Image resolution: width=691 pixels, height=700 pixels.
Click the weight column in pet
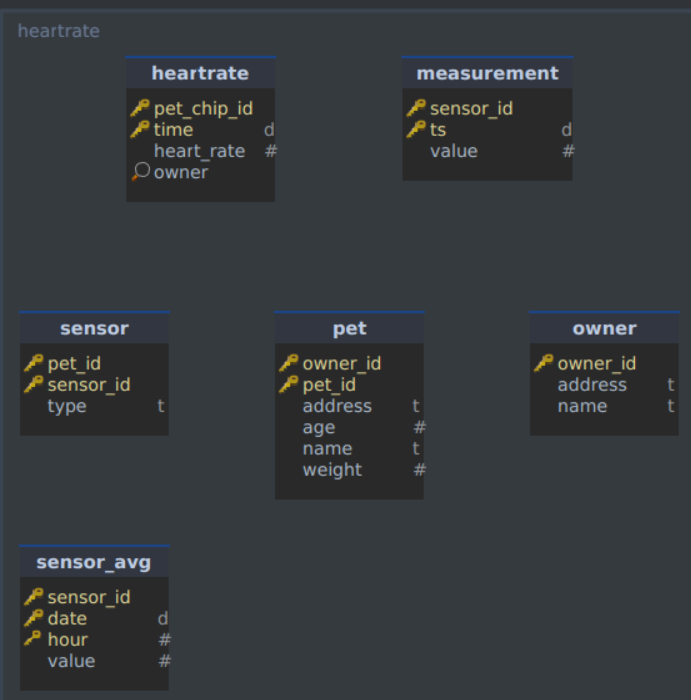point(350,470)
